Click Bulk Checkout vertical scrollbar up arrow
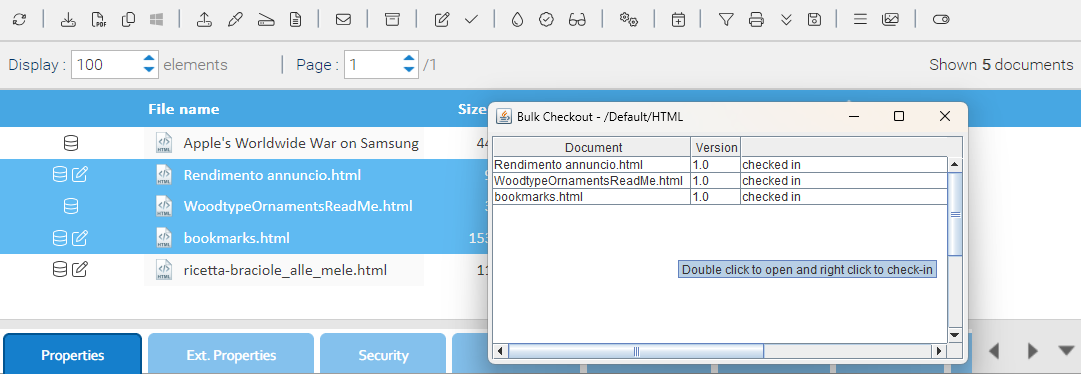This screenshot has width=1081, height=374. tap(955, 164)
